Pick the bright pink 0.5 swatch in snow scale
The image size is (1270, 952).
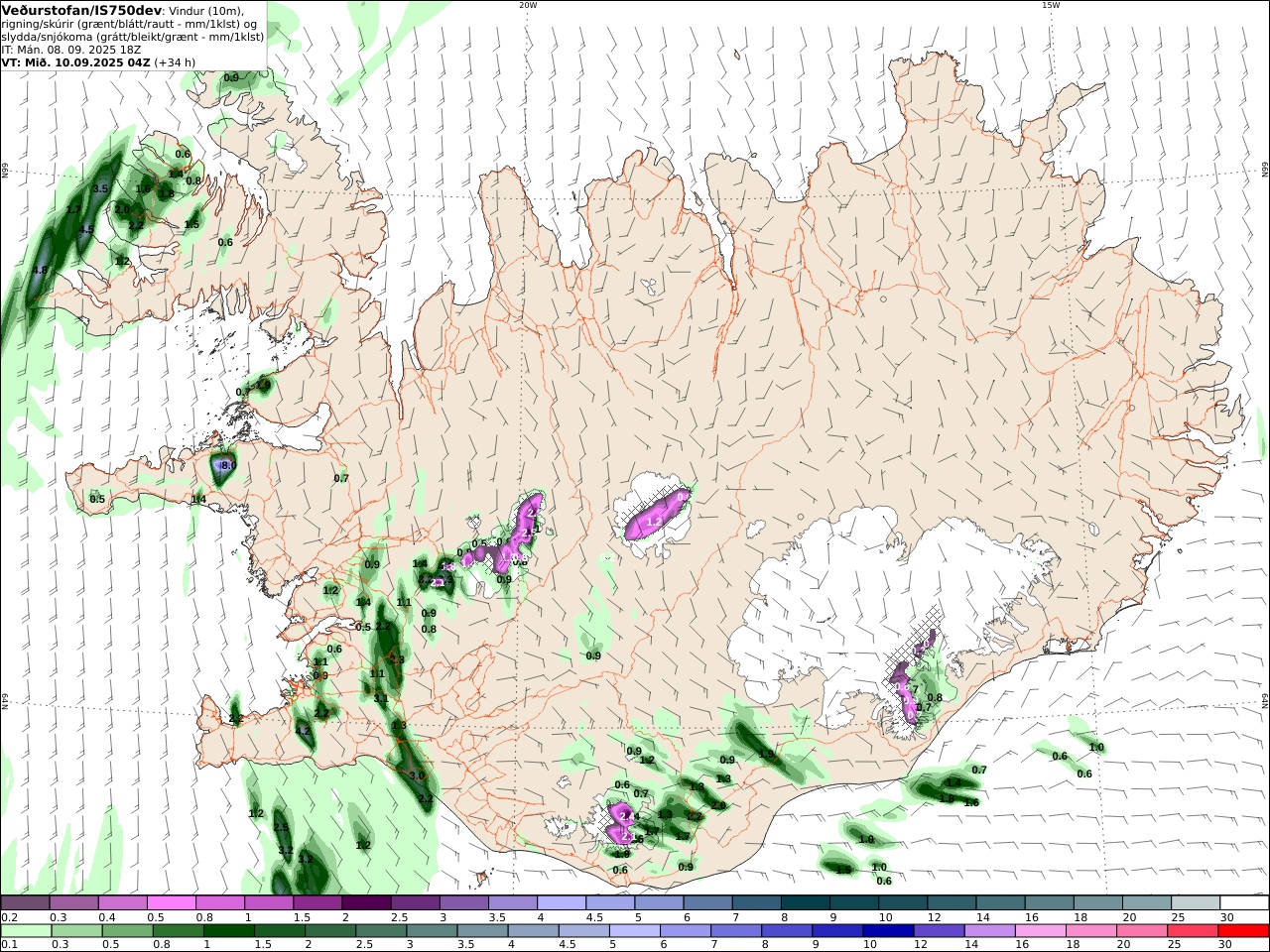(171, 902)
